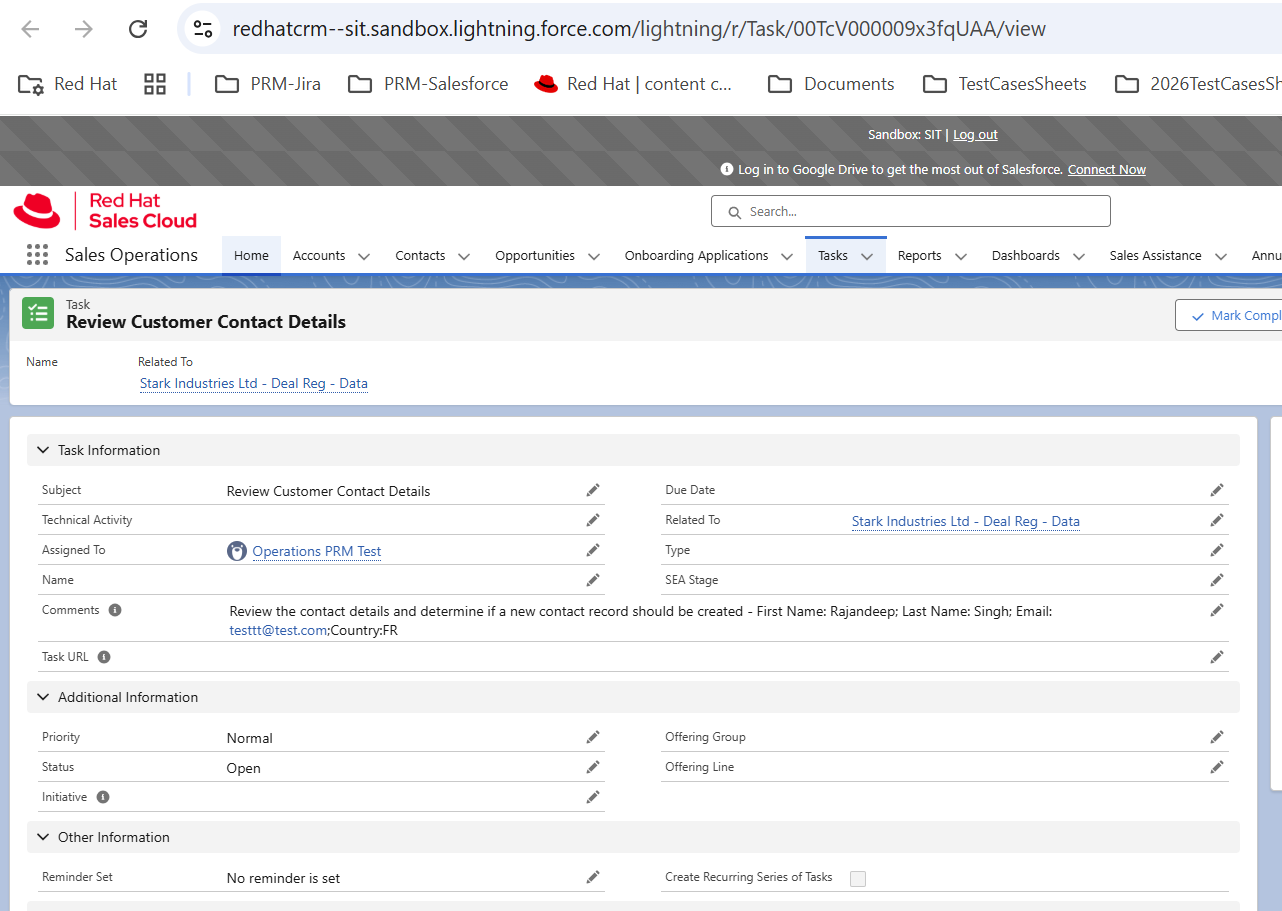Open the Tasks tab dropdown chevron
The image size is (1282, 911).
pos(867,256)
